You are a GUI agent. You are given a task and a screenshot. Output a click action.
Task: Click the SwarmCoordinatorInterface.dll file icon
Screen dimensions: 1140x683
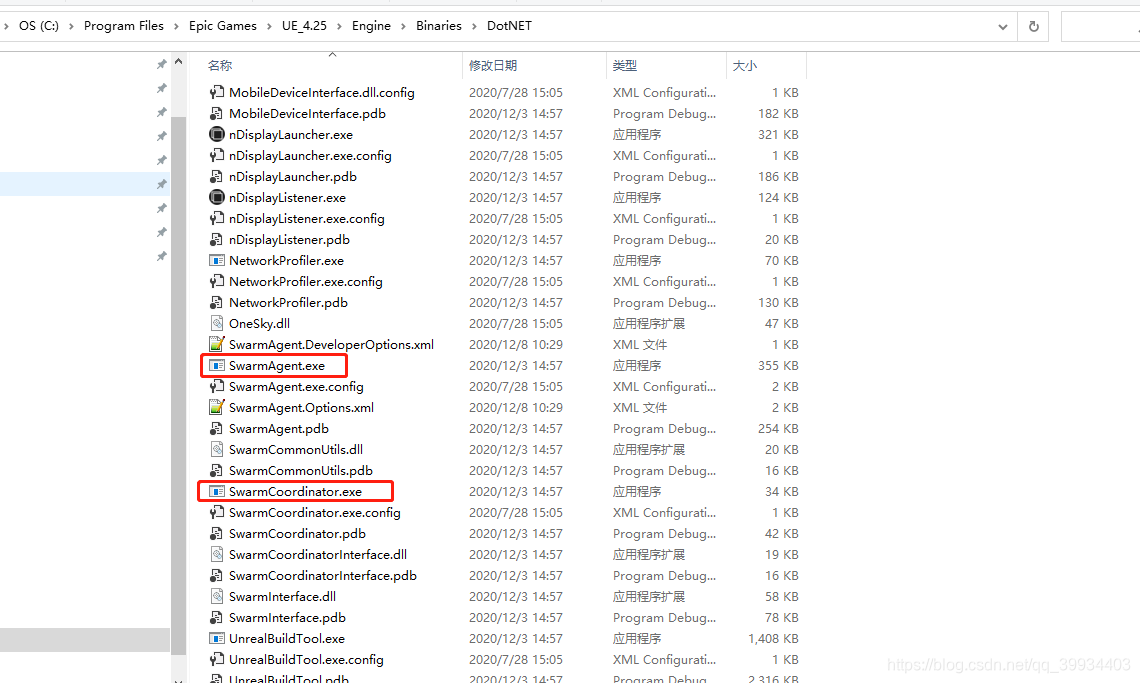(217, 555)
